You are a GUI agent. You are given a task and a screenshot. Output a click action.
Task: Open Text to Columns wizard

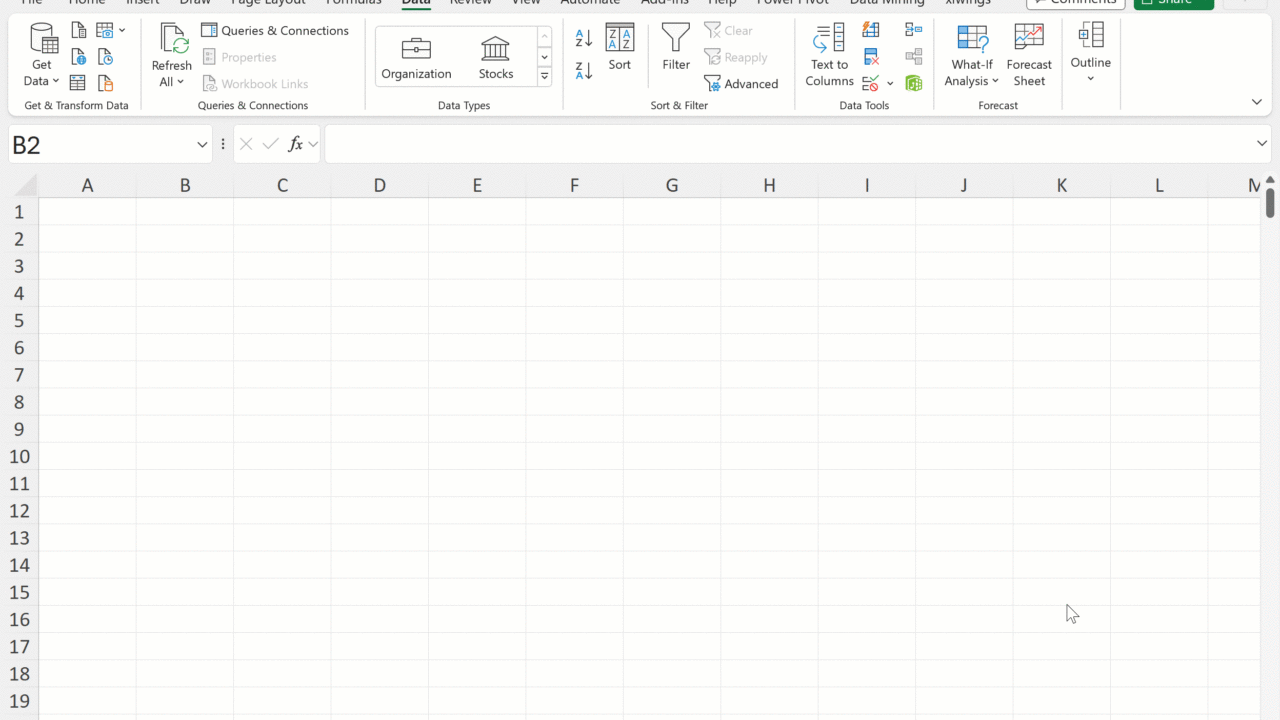(829, 56)
